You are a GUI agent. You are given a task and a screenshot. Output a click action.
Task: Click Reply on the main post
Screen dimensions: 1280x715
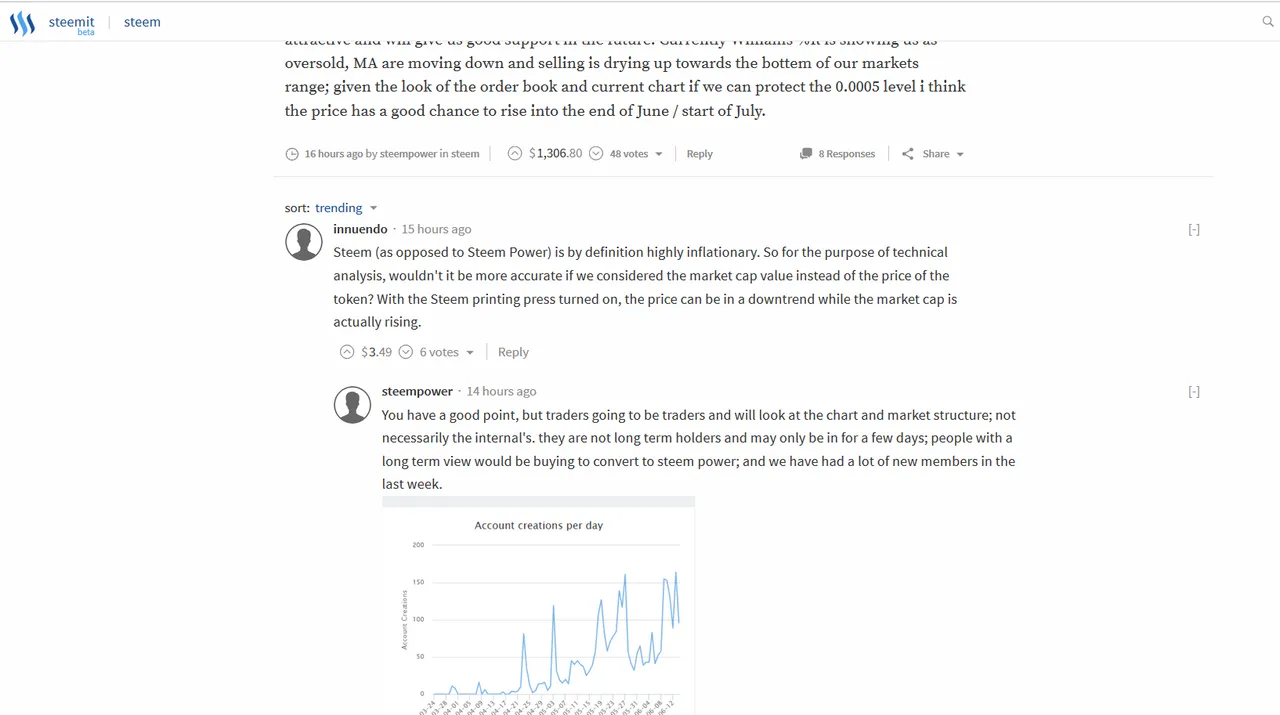coord(699,154)
